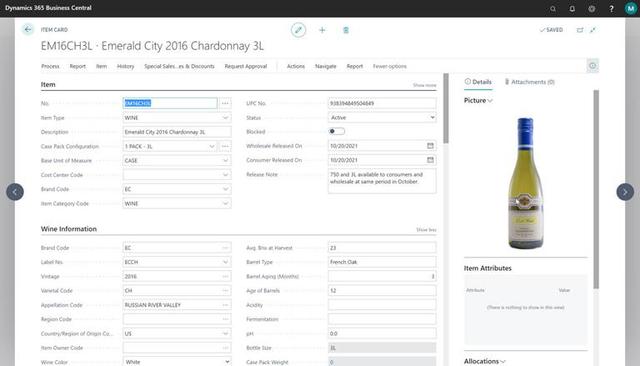Click the Item Attributes heading
The width and height of the screenshot is (640, 366).
[487, 268]
